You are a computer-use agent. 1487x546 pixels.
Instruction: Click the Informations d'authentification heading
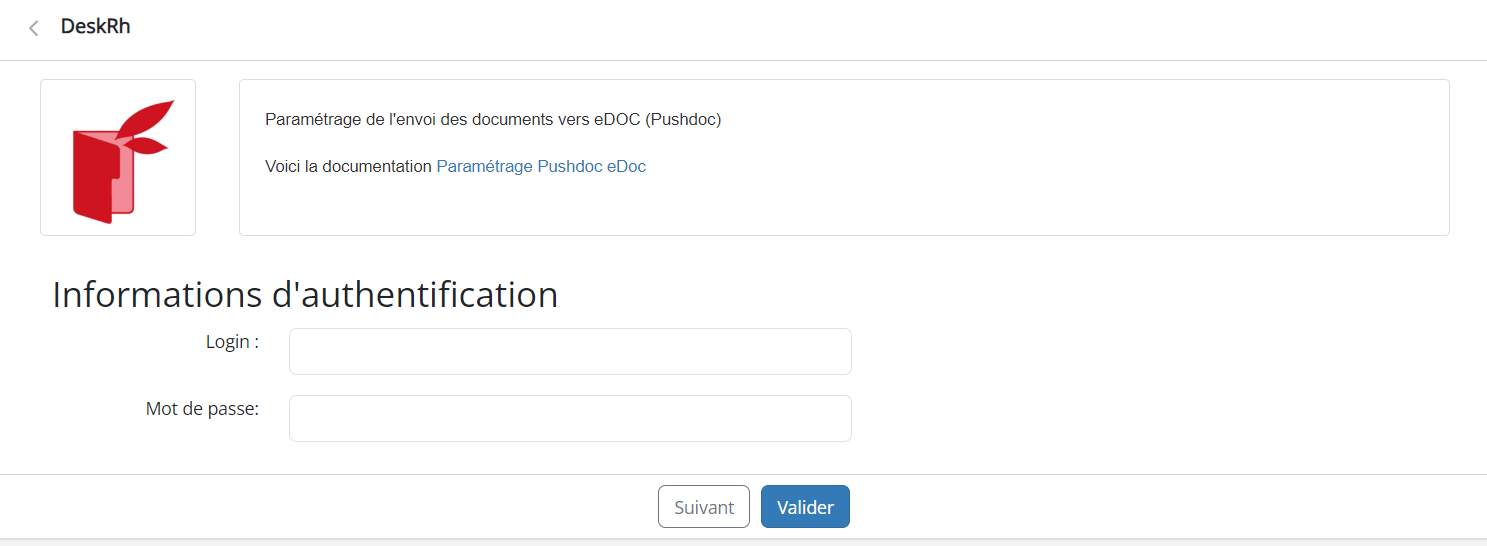click(305, 295)
